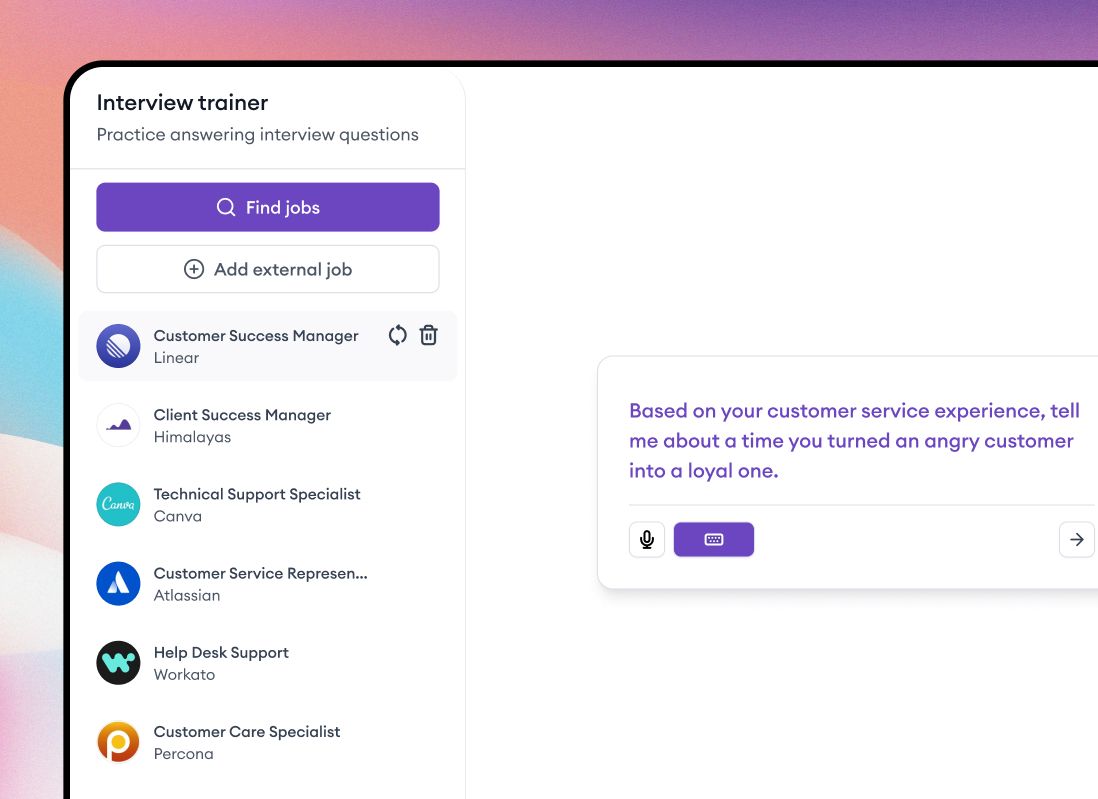
Task: Click the plus icon on Add external job
Action: [x=193, y=268]
